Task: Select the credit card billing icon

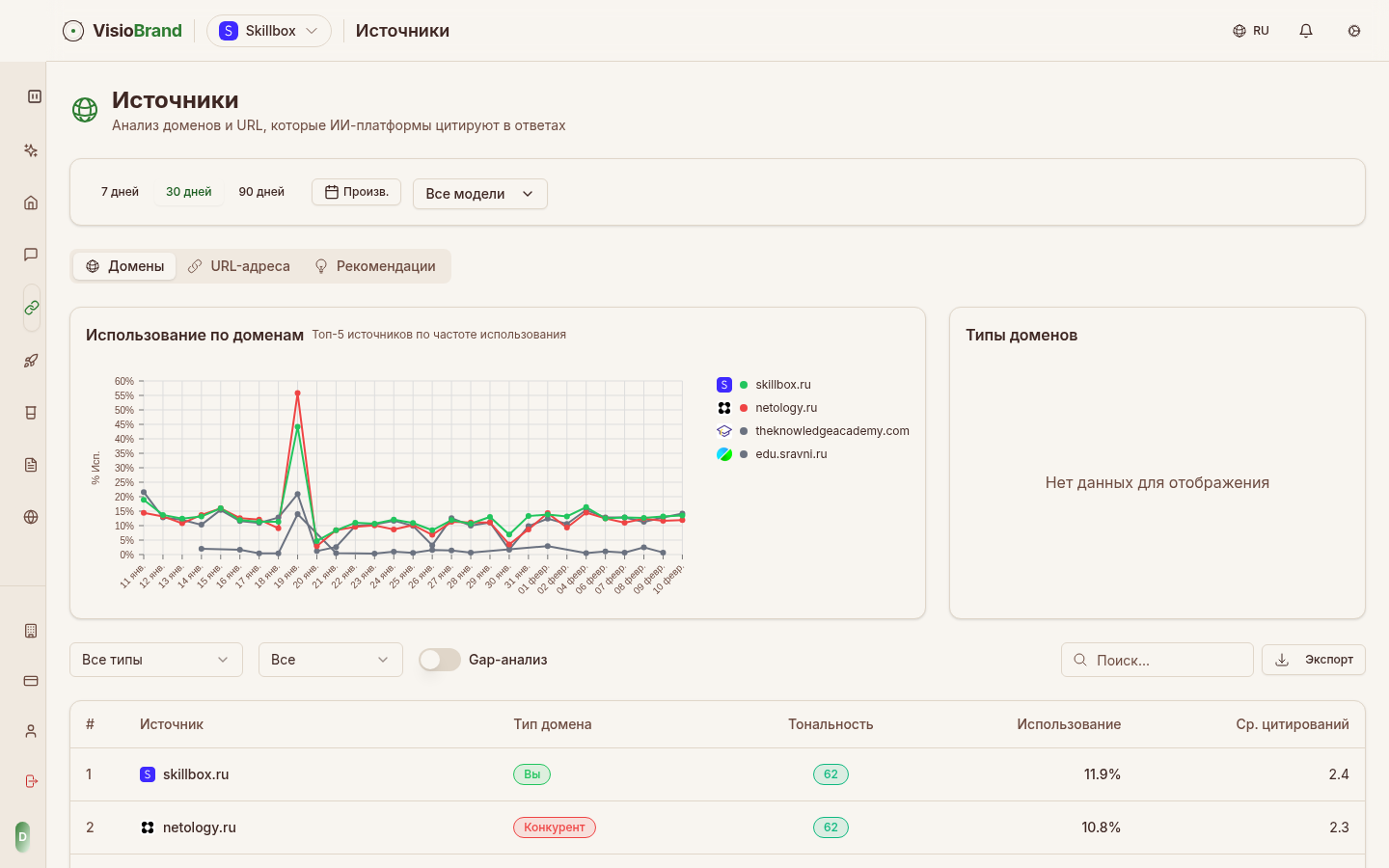Action: coord(31,681)
